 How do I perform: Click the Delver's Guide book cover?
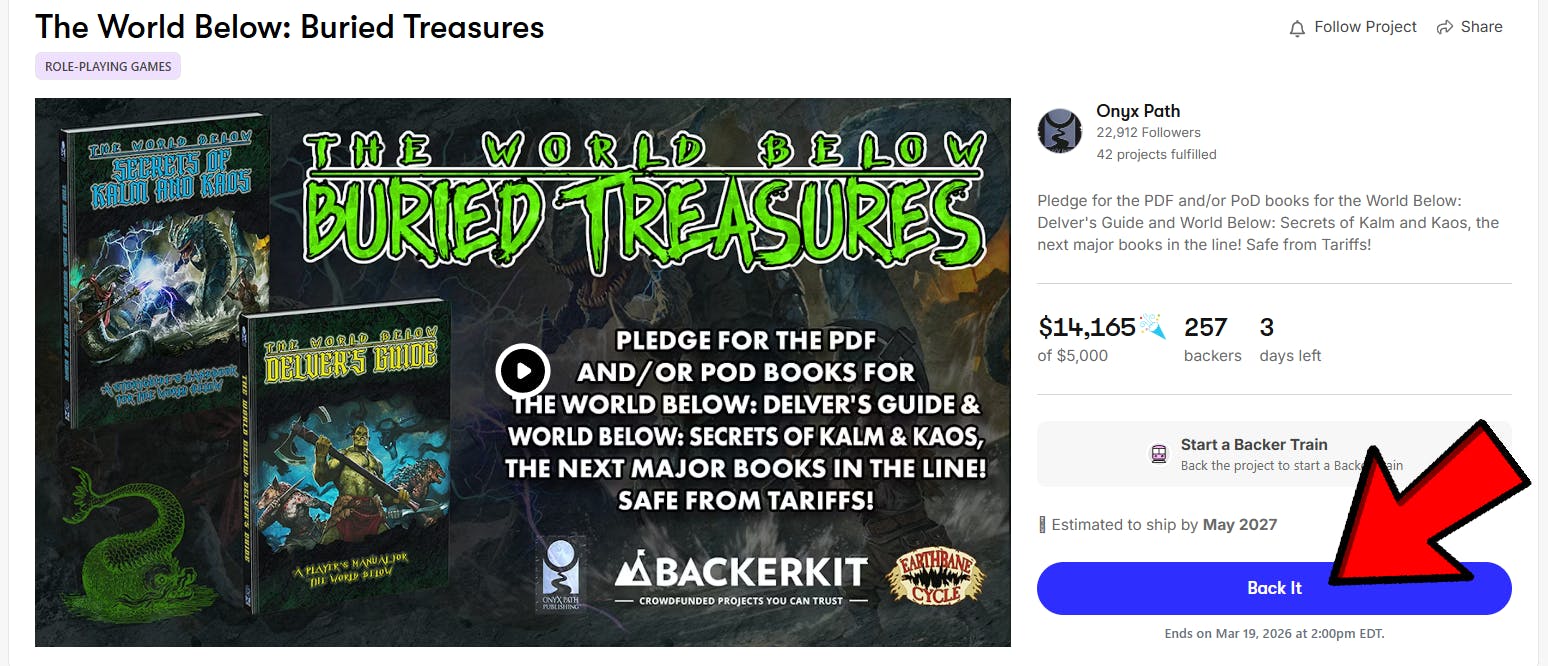(345, 455)
